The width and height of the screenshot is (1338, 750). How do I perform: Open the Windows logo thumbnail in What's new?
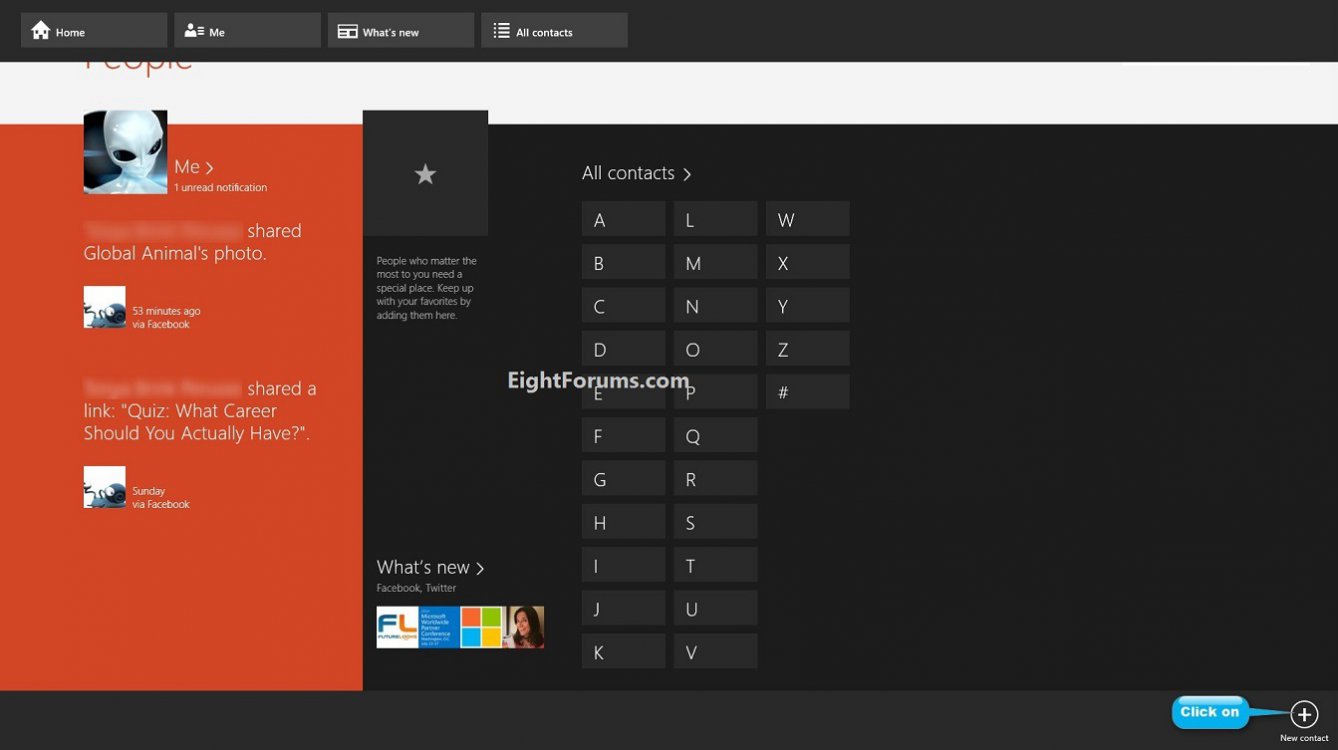click(481, 627)
